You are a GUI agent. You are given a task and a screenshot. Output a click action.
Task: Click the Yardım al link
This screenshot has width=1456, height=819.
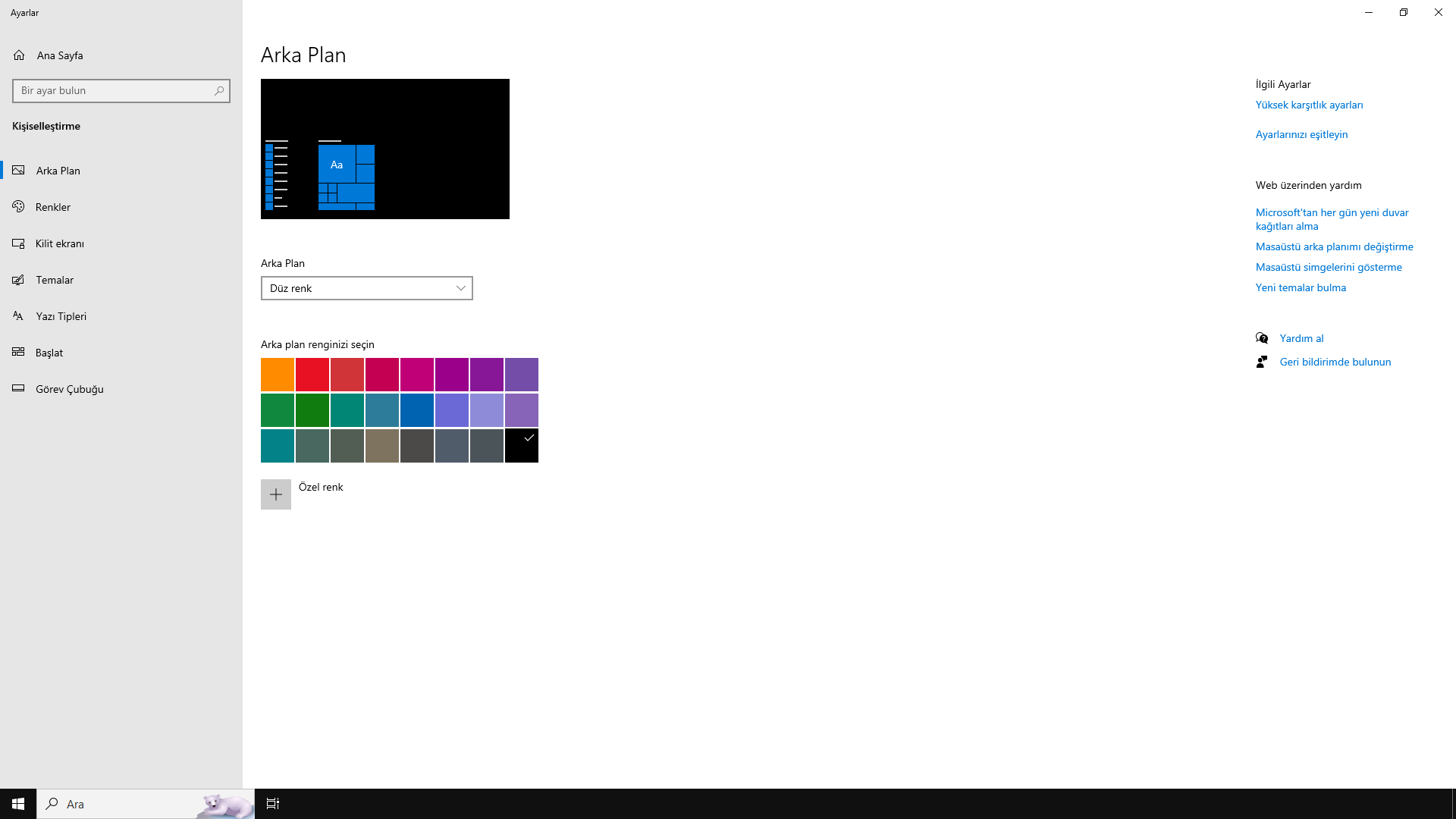point(1301,338)
